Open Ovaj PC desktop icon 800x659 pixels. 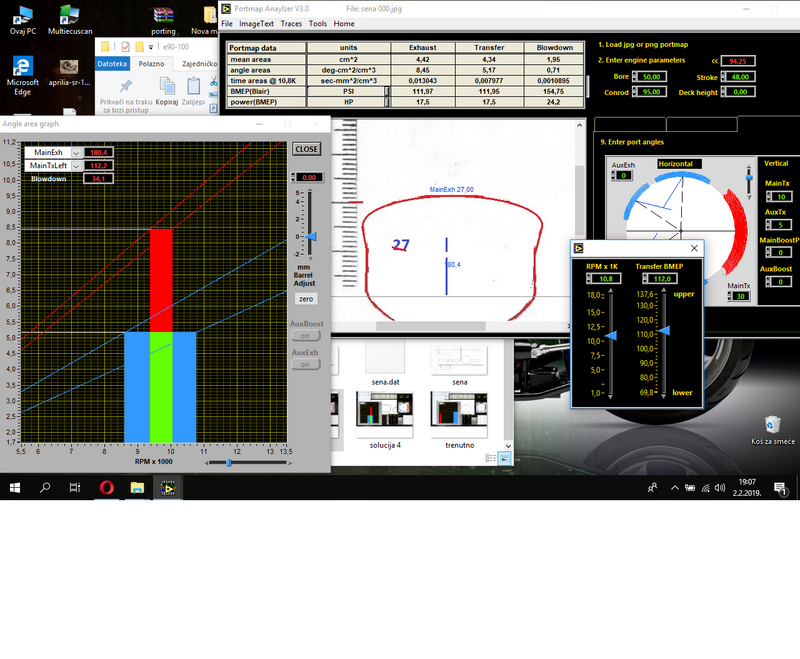pyautogui.click(x=22, y=19)
